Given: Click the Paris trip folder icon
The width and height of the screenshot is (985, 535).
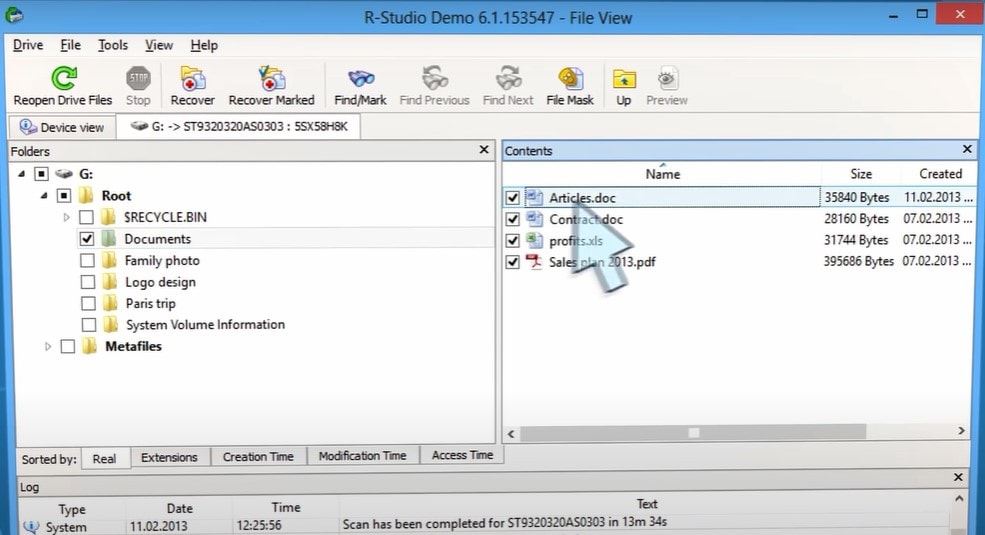Looking at the screenshot, I should [111, 303].
